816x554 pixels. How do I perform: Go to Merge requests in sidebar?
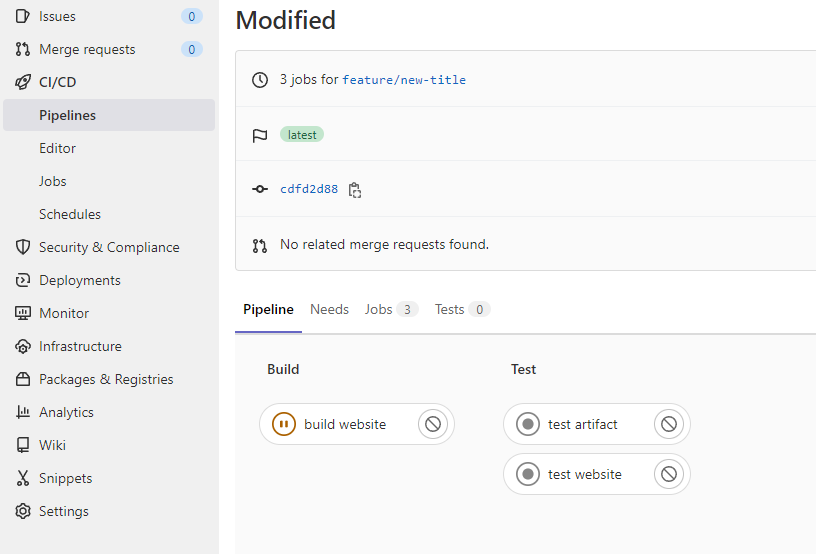pyautogui.click(x=87, y=49)
